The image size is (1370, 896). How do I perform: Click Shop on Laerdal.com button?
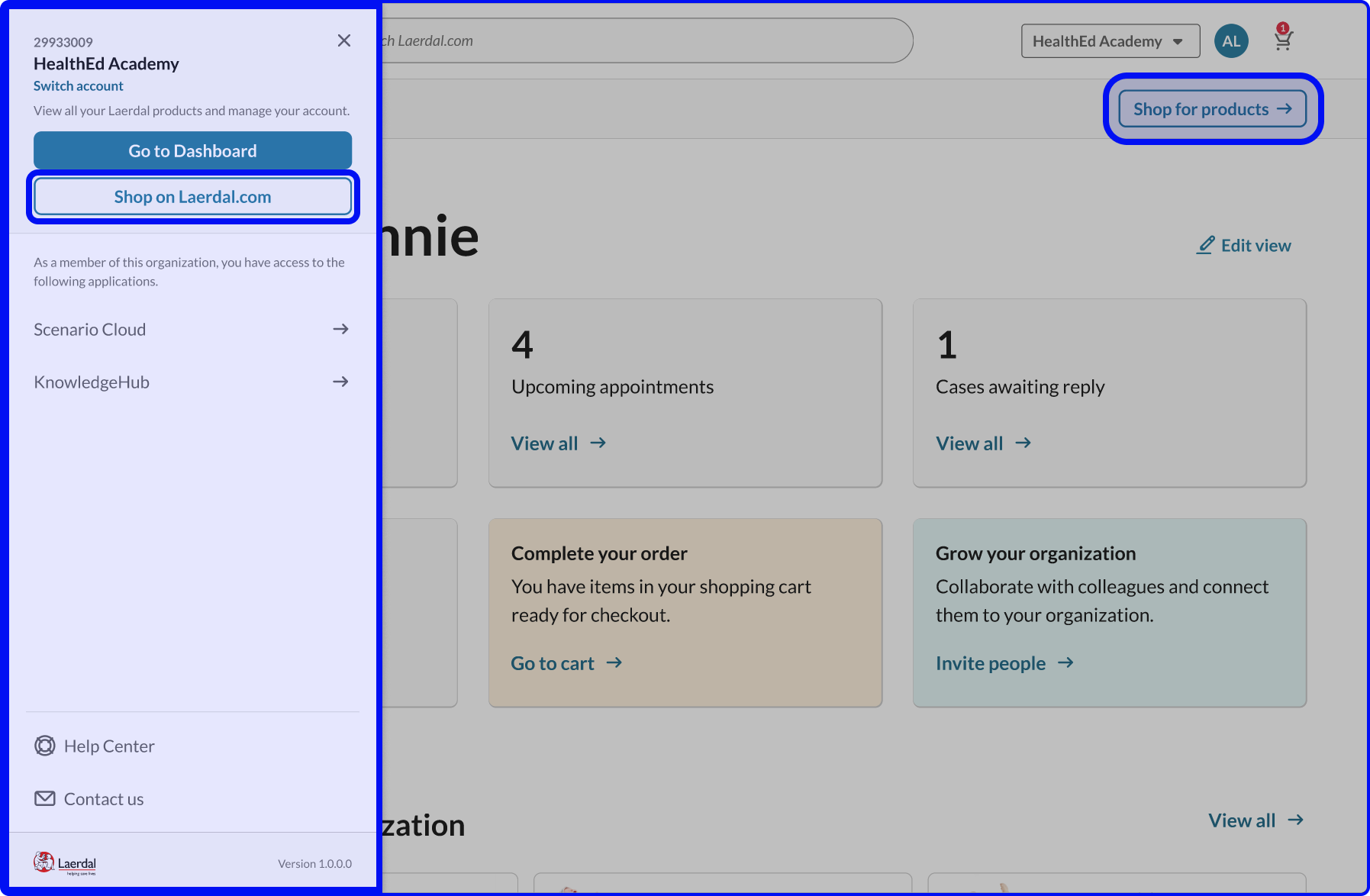(192, 197)
